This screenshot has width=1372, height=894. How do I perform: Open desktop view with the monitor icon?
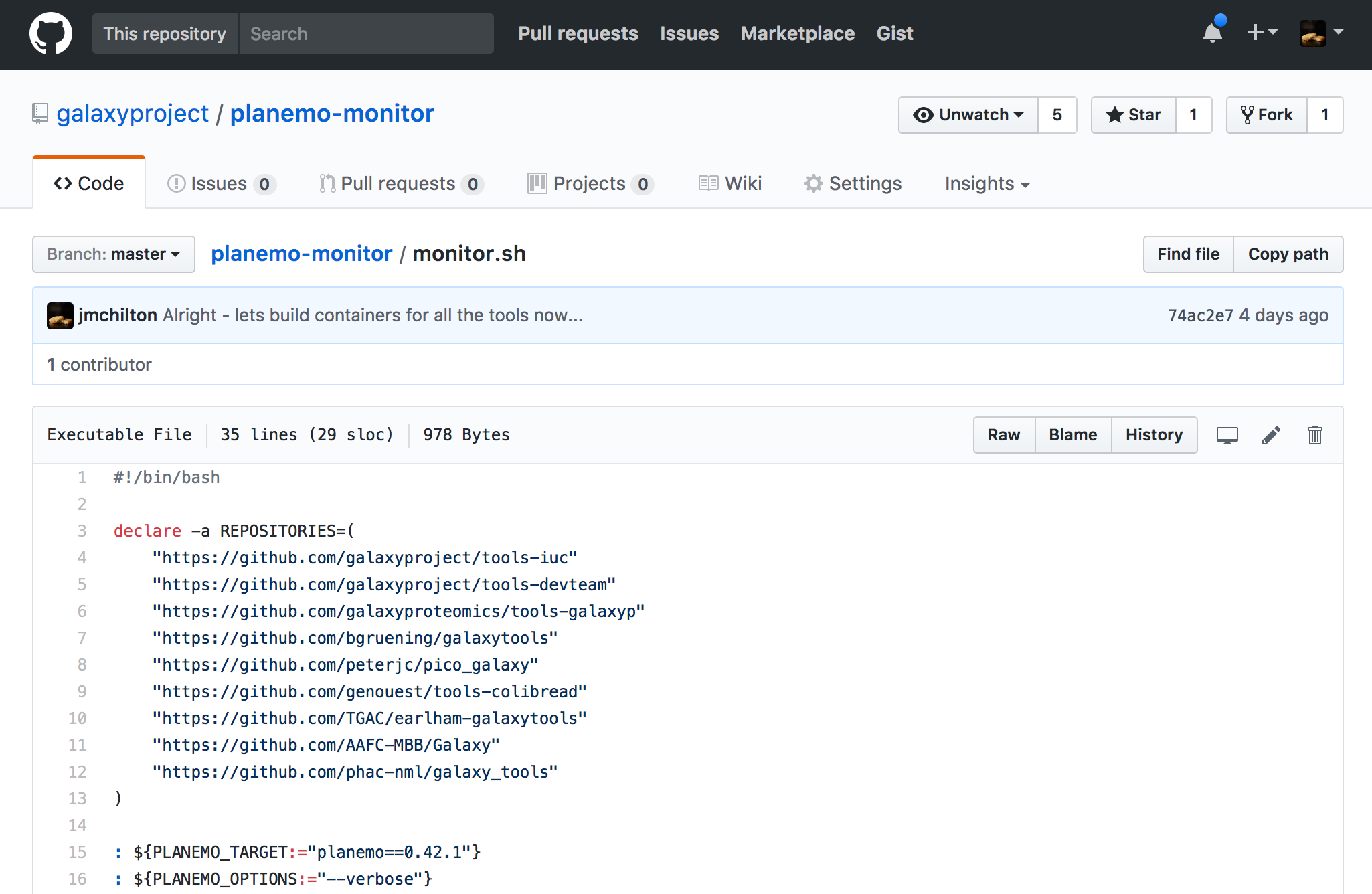(1227, 435)
